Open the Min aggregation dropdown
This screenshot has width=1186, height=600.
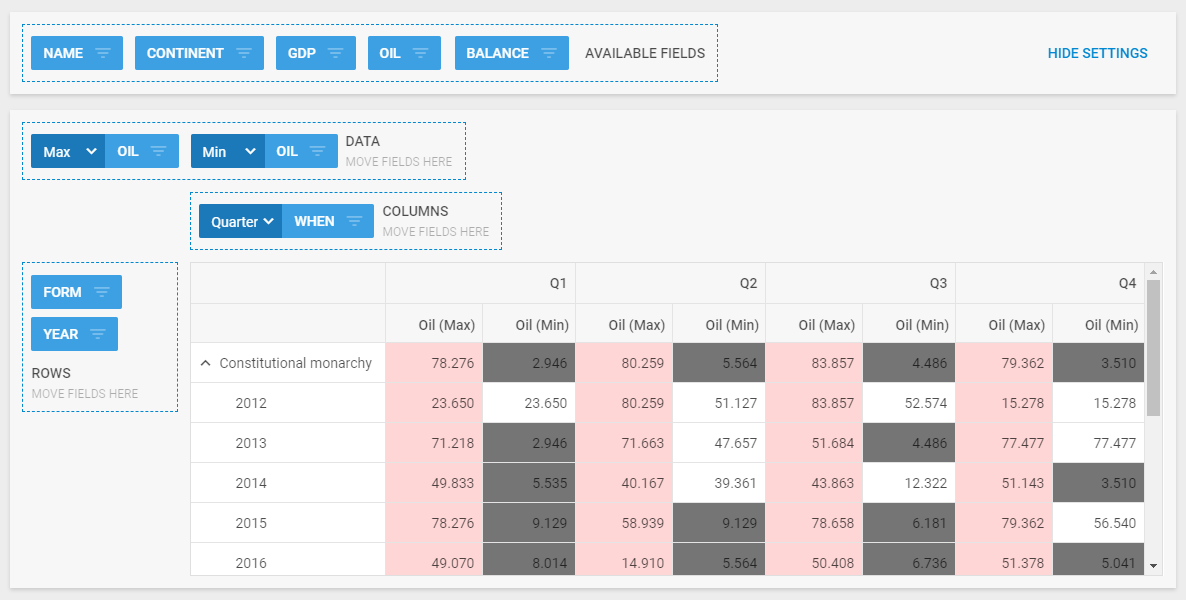[x=228, y=151]
